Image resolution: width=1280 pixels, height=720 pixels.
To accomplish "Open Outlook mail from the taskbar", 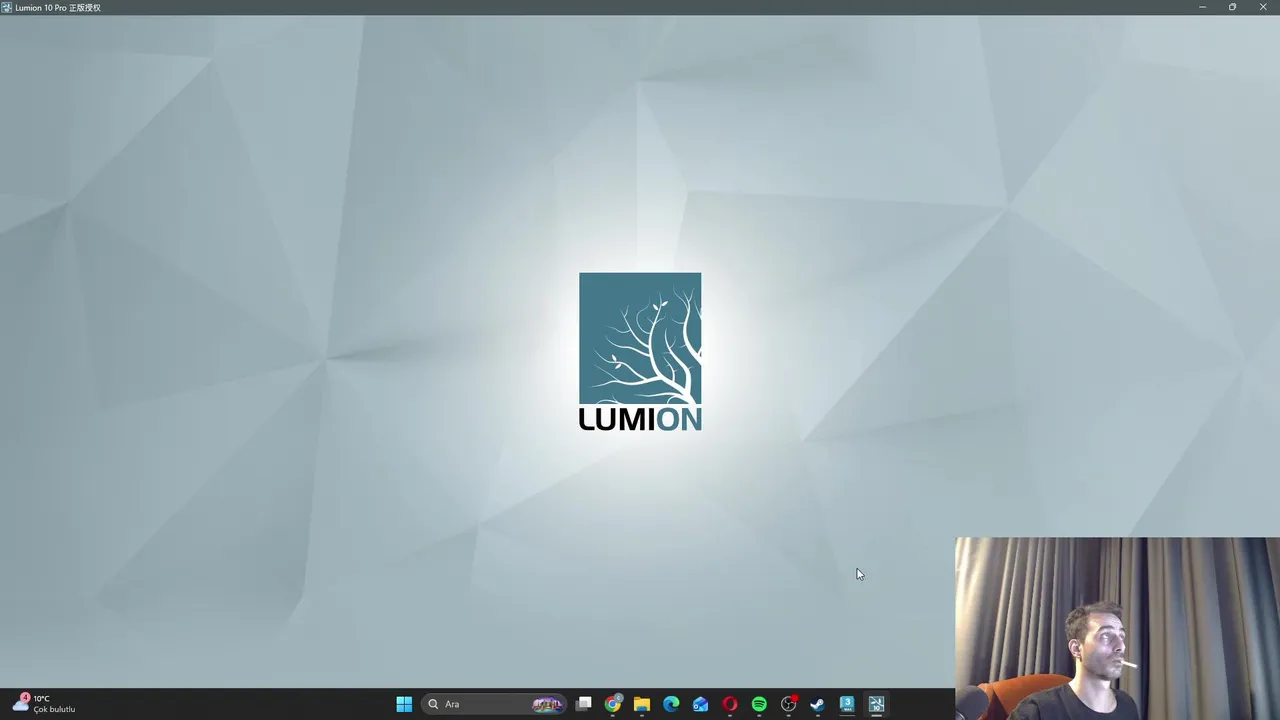I will click(700, 704).
